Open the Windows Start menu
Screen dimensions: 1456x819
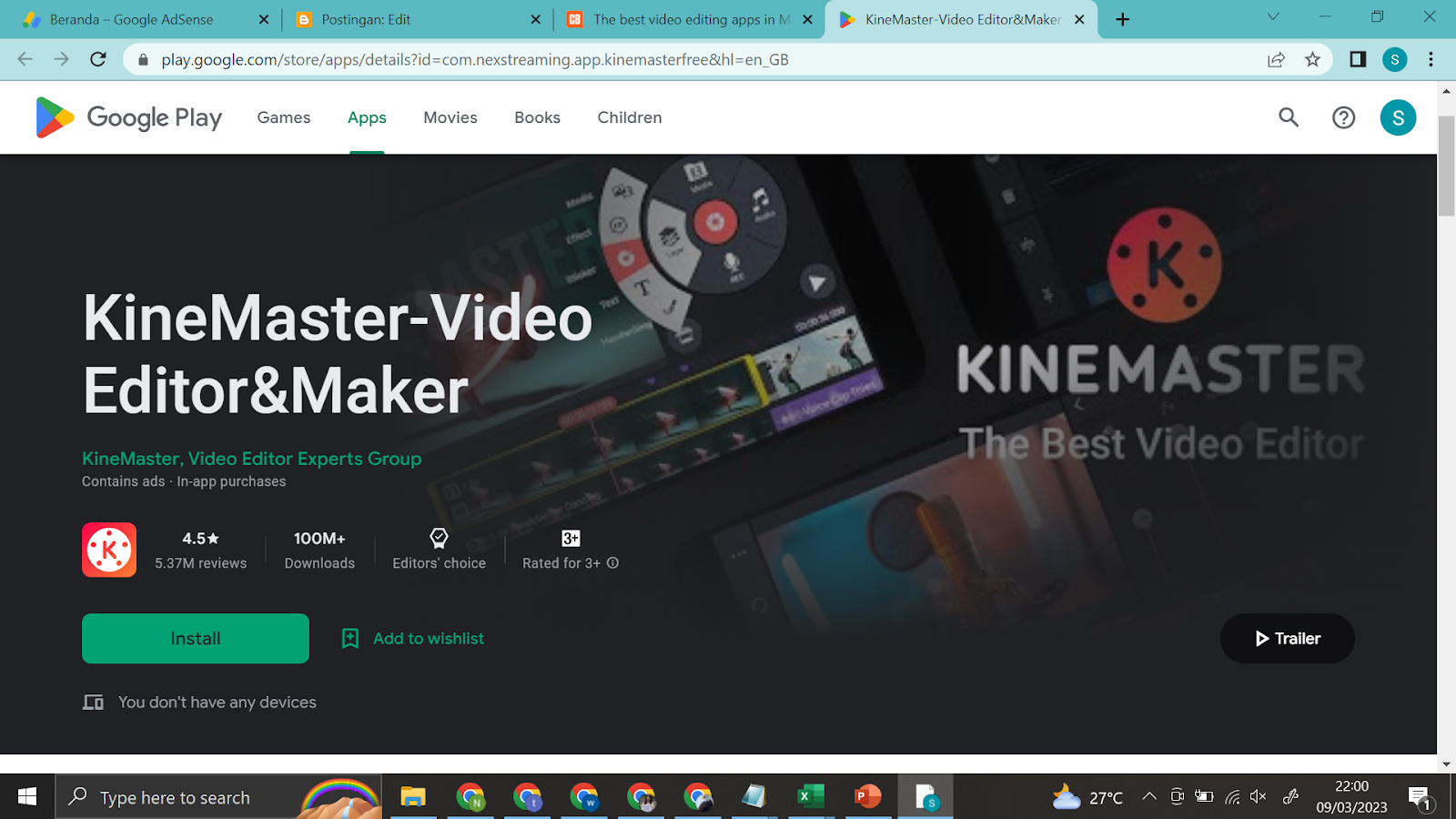[x=27, y=797]
